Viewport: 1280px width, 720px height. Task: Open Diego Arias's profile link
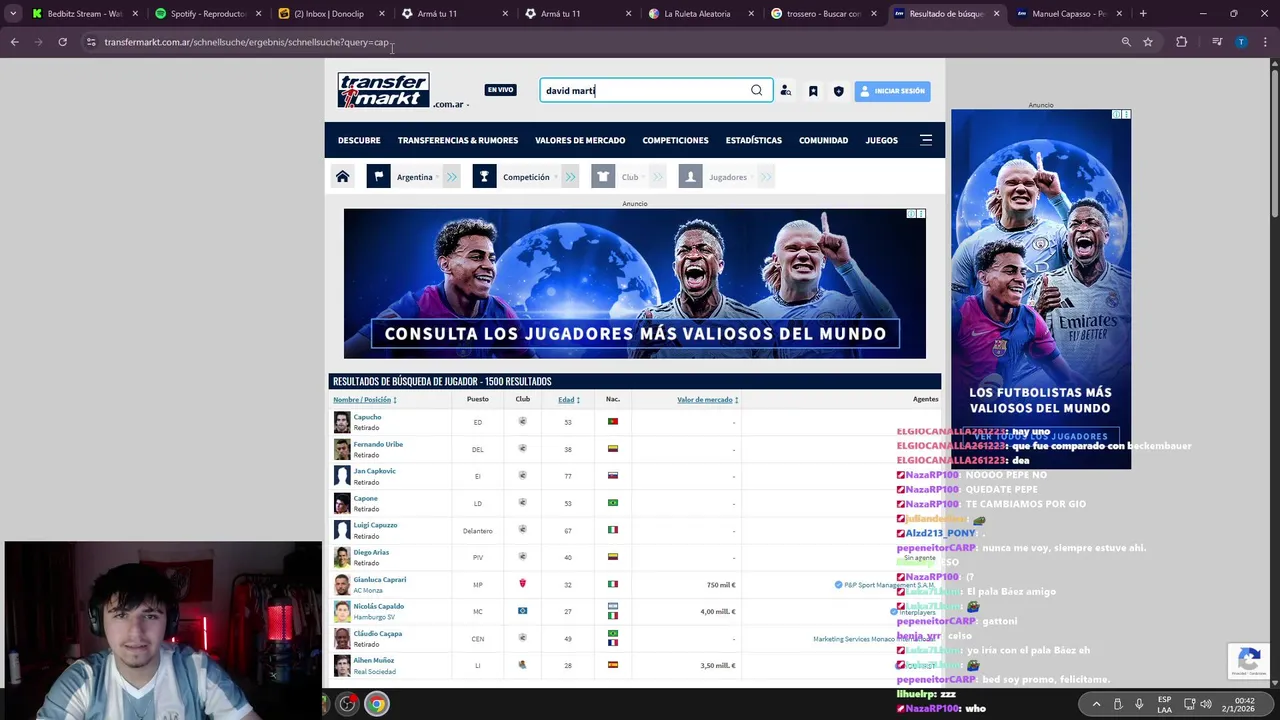tap(371, 552)
